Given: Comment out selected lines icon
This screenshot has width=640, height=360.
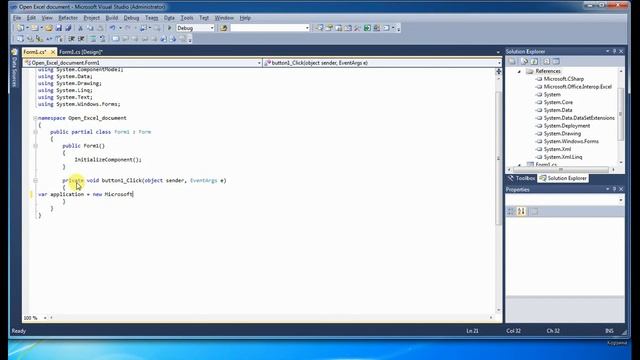Looking at the screenshot, I should pyautogui.click(x=93, y=39).
